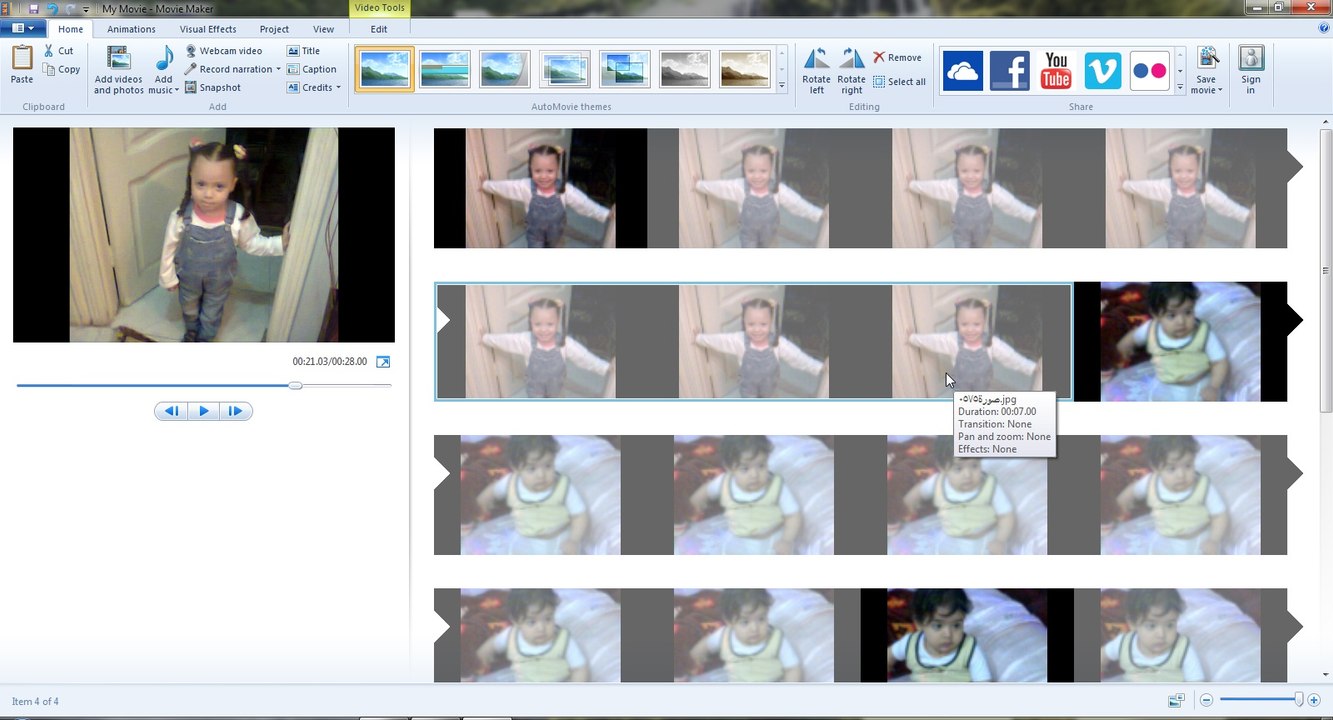Viewport: 1333px width, 720px height.
Task: Start Webcam video capture
Action: tap(224, 50)
